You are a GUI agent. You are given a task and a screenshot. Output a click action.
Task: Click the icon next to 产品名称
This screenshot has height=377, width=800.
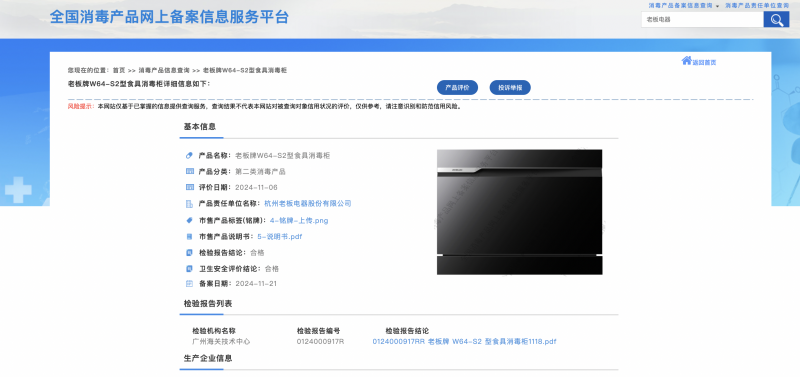pyautogui.click(x=189, y=155)
